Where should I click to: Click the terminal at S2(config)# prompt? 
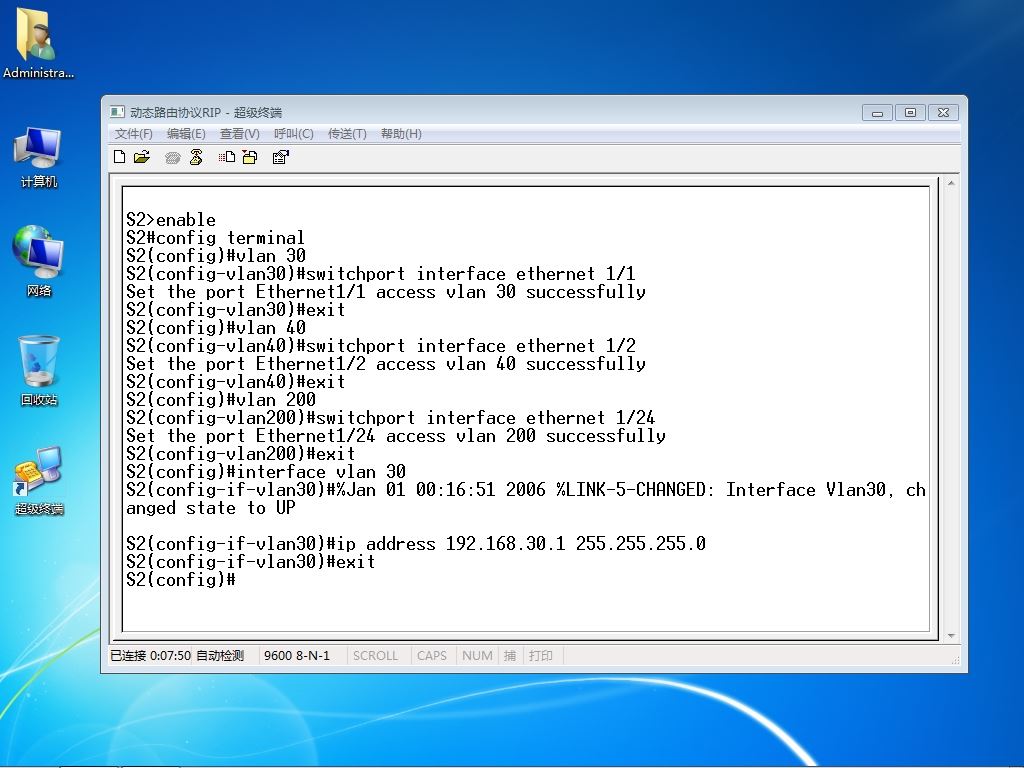[x=181, y=579]
